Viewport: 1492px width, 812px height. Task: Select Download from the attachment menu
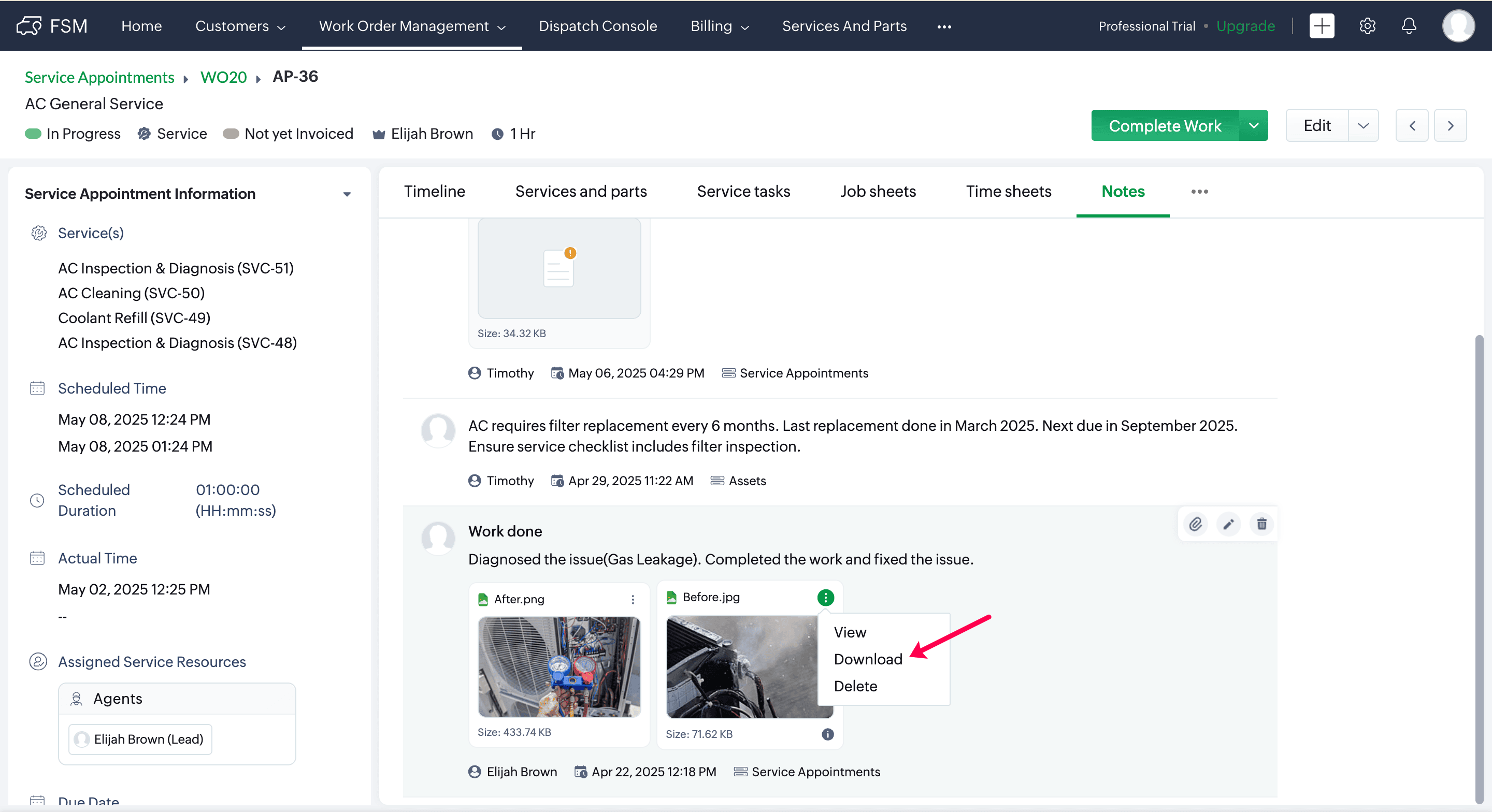pos(868,659)
